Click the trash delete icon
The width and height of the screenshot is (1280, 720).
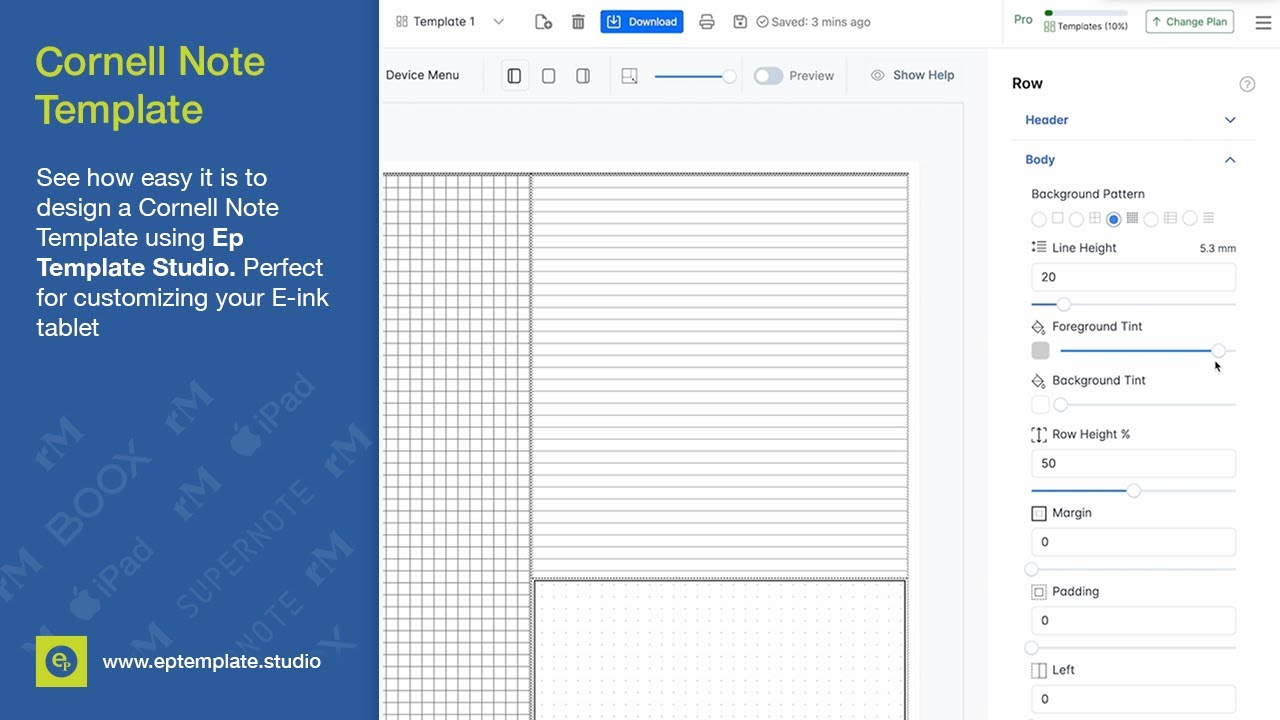pyautogui.click(x=578, y=22)
